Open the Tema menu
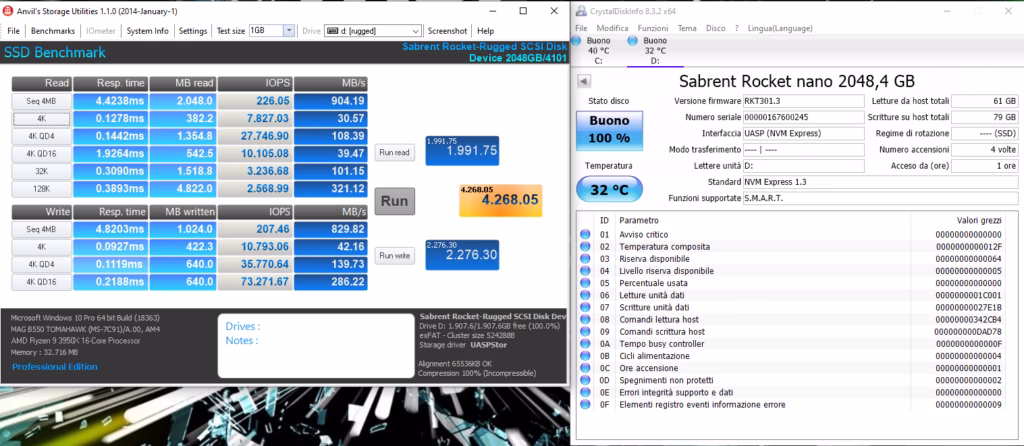This screenshot has height=446, width=1024. 687,28
